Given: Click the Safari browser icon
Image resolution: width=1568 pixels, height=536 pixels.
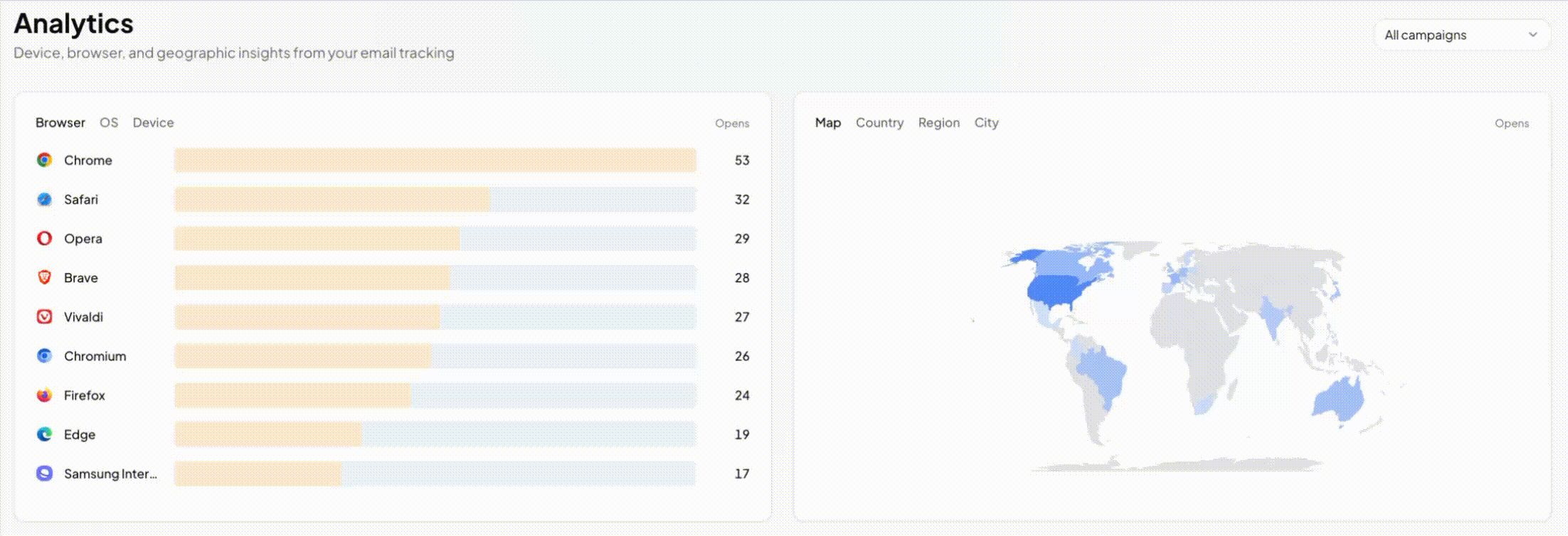Looking at the screenshot, I should 44,199.
